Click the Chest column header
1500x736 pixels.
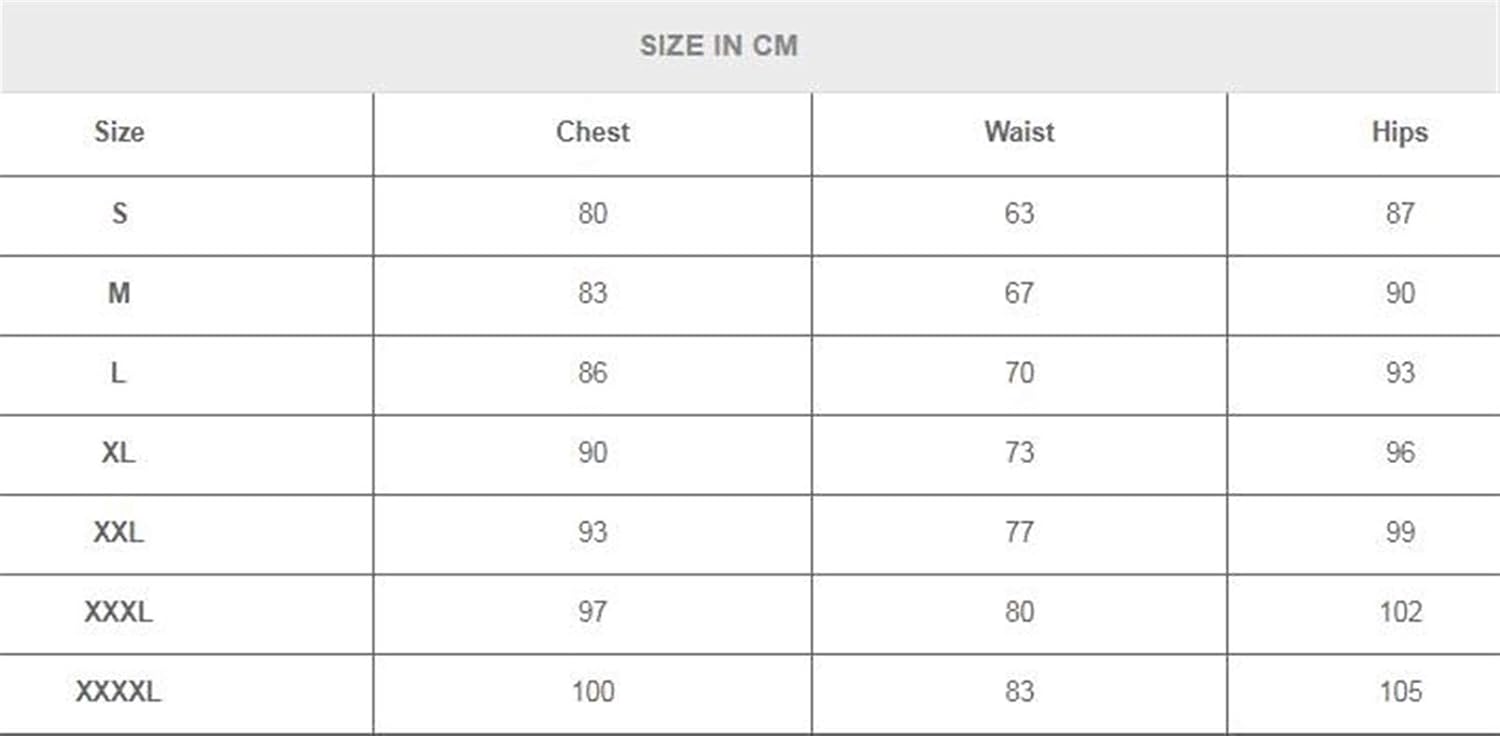(x=592, y=132)
